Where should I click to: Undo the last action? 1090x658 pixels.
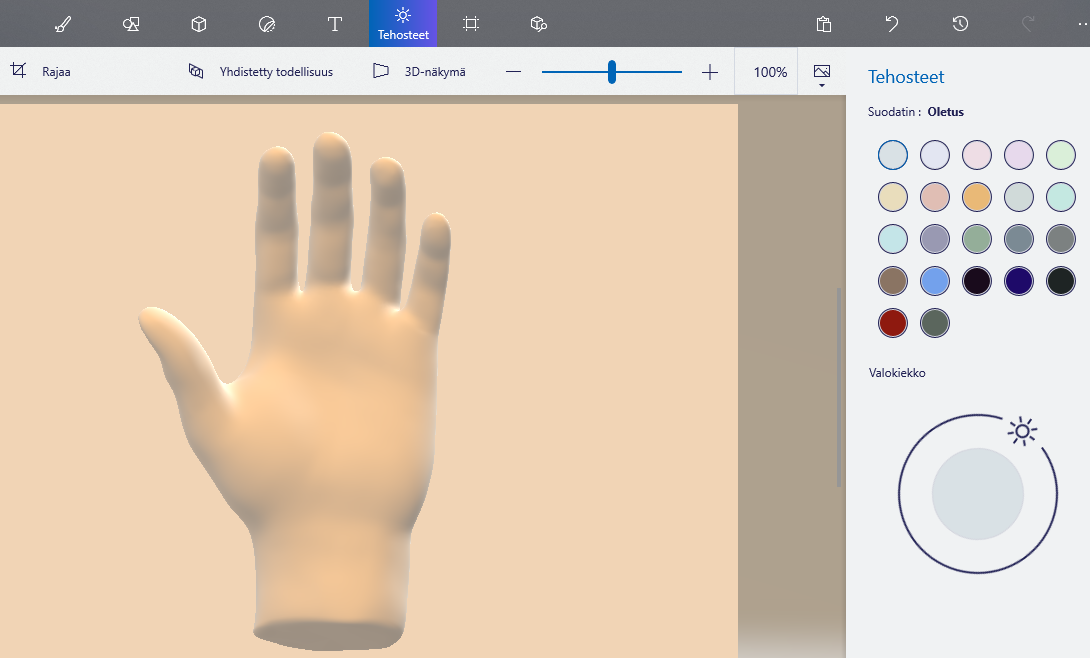point(892,24)
